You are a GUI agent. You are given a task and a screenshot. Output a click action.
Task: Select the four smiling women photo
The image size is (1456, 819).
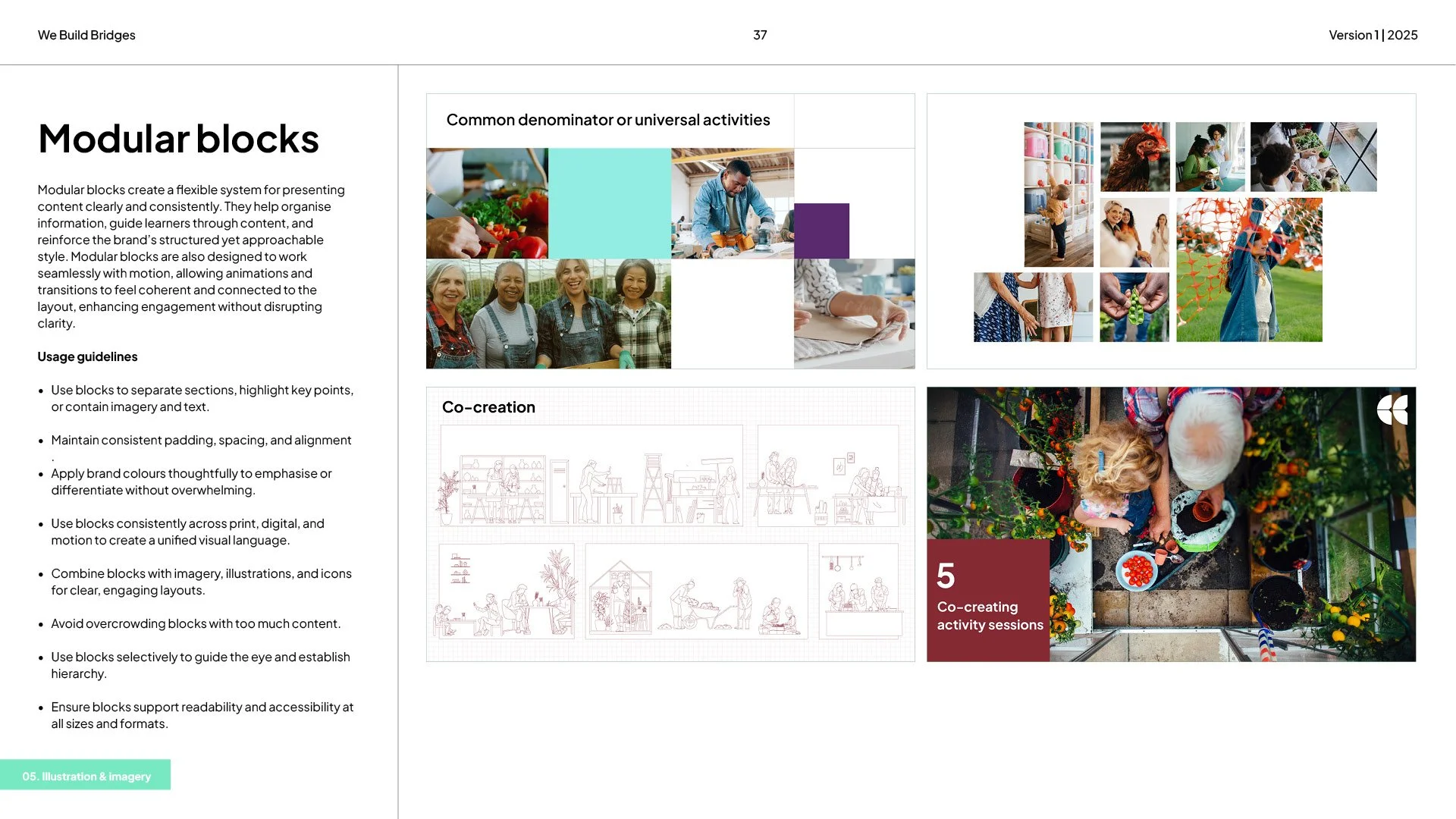[548, 314]
